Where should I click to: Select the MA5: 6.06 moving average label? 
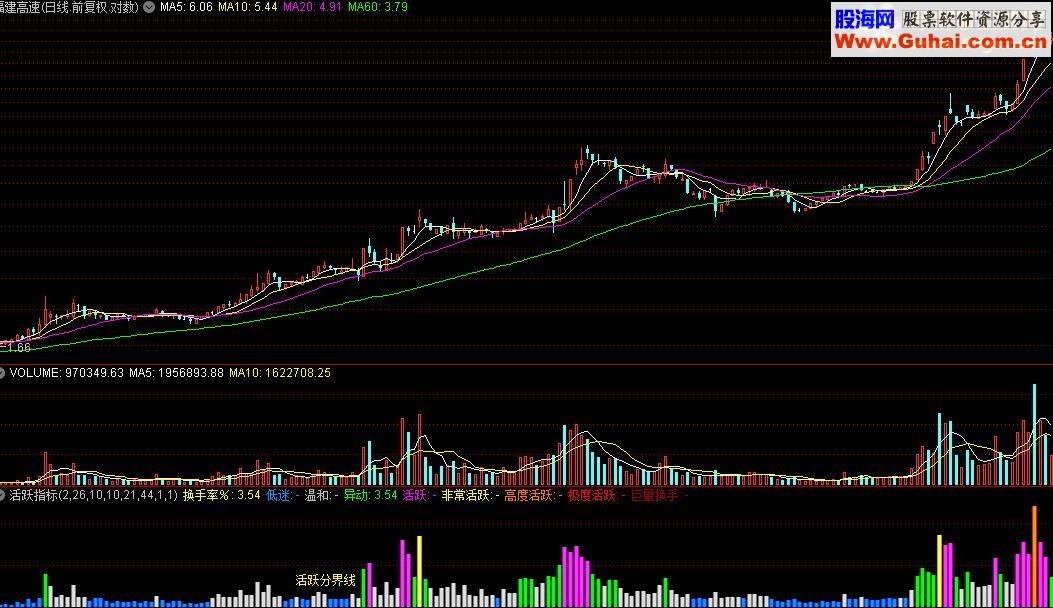tap(186, 7)
